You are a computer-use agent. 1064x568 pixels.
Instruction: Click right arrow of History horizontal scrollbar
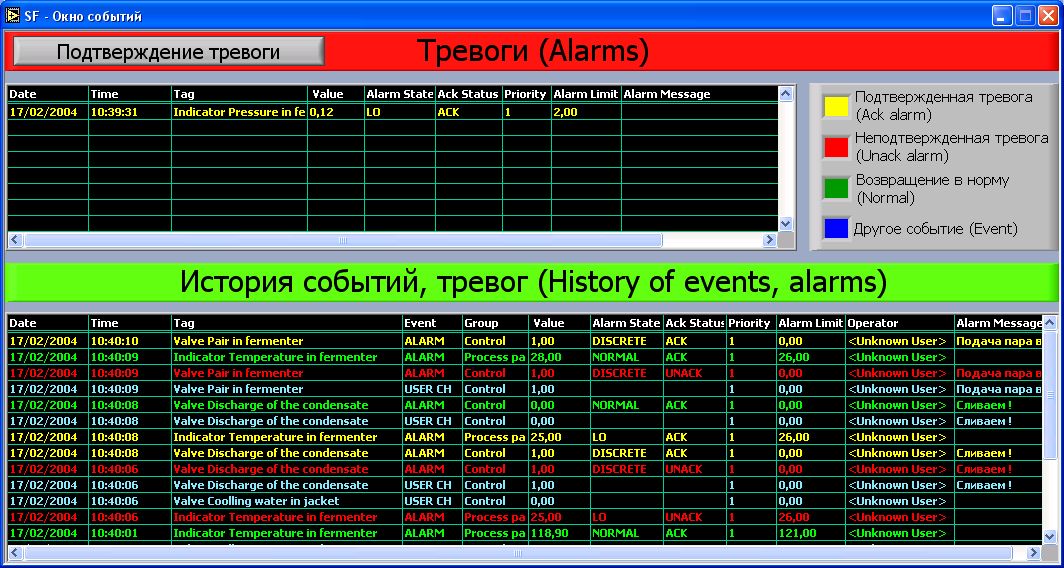click(x=1033, y=553)
